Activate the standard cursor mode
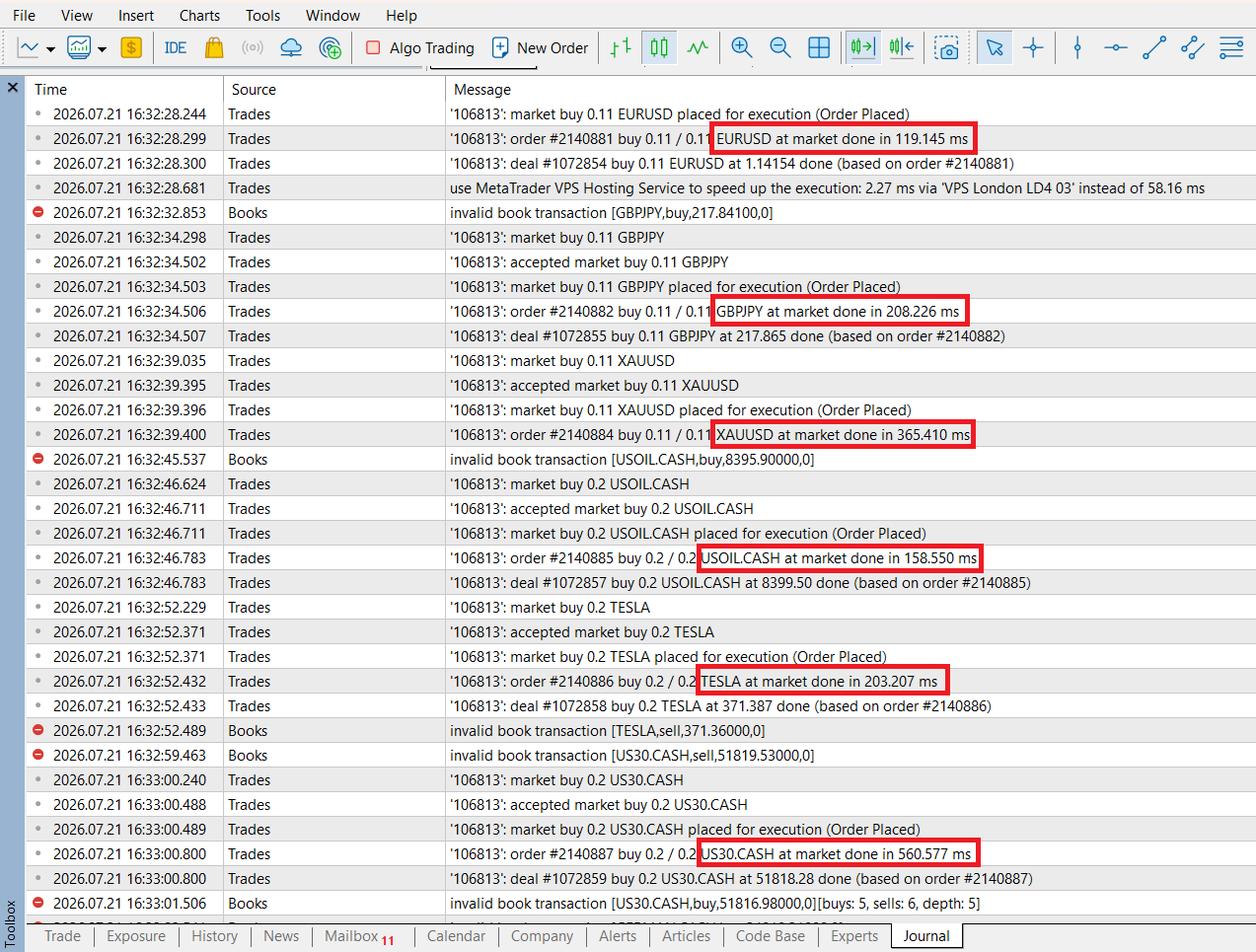This screenshot has width=1256, height=952. click(x=995, y=47)
